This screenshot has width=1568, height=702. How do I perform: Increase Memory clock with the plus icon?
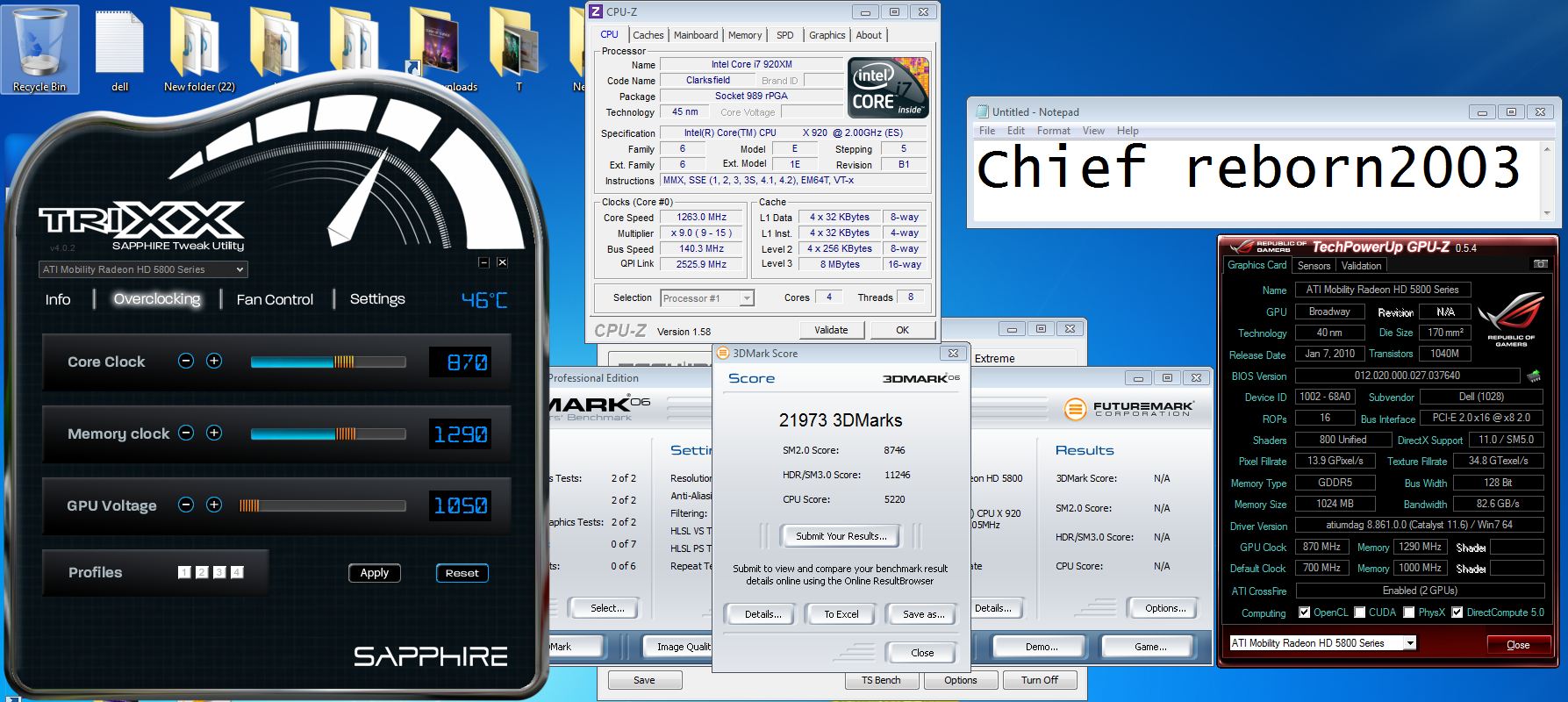214,433
